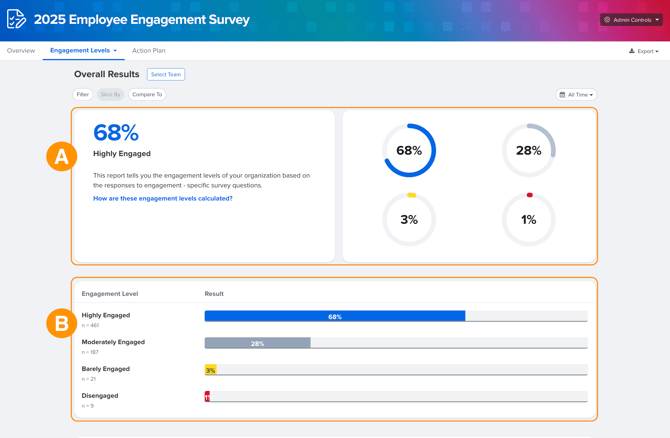Click the Highly Engaged 68% blue bar
Screen dimensions: 670x438
pyautogui.click(x=335, y=316)
